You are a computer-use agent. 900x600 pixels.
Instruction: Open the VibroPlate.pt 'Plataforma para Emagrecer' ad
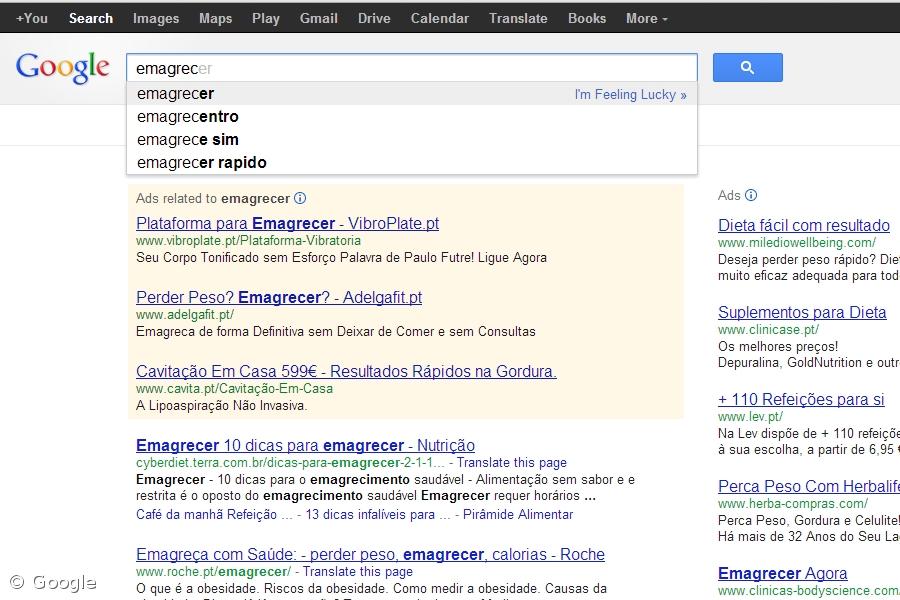tap(287, 223)
